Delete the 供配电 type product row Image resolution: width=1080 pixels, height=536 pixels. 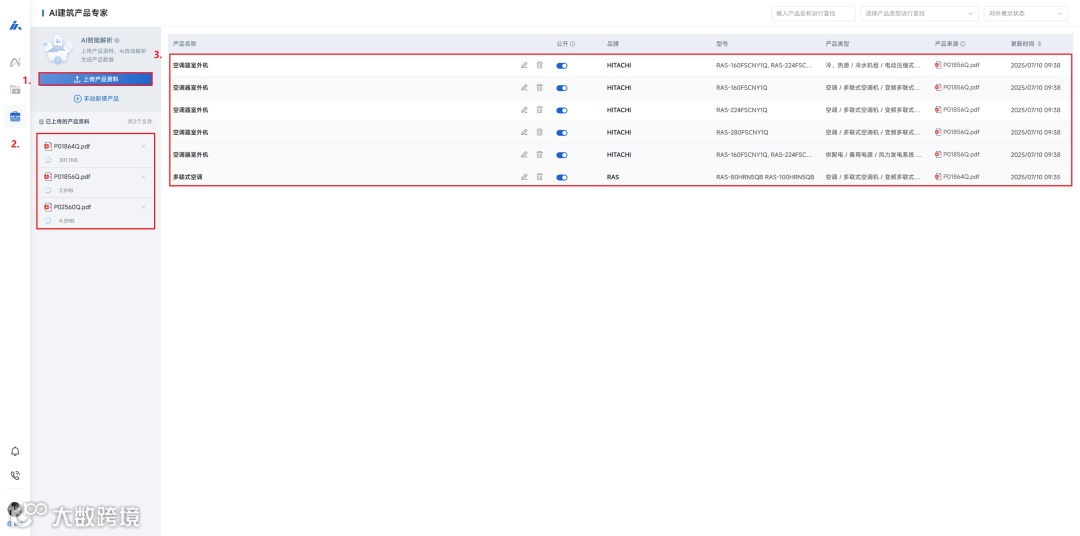pyautogui.click(x=539, y=154)
